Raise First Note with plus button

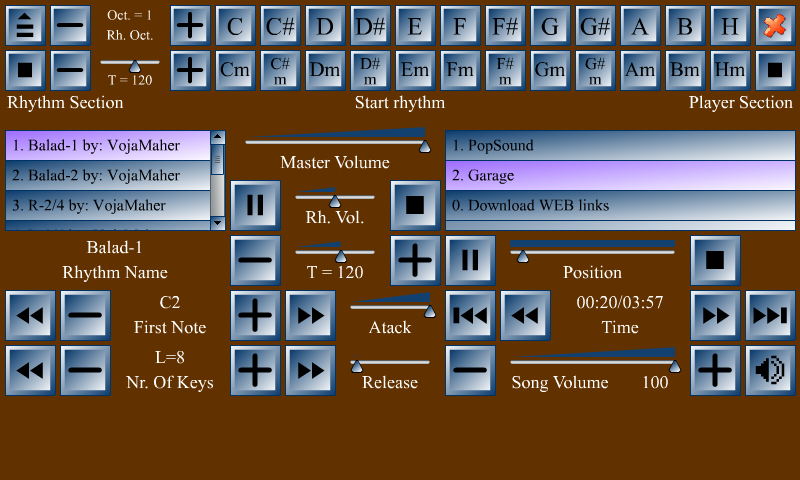[255, 315]
